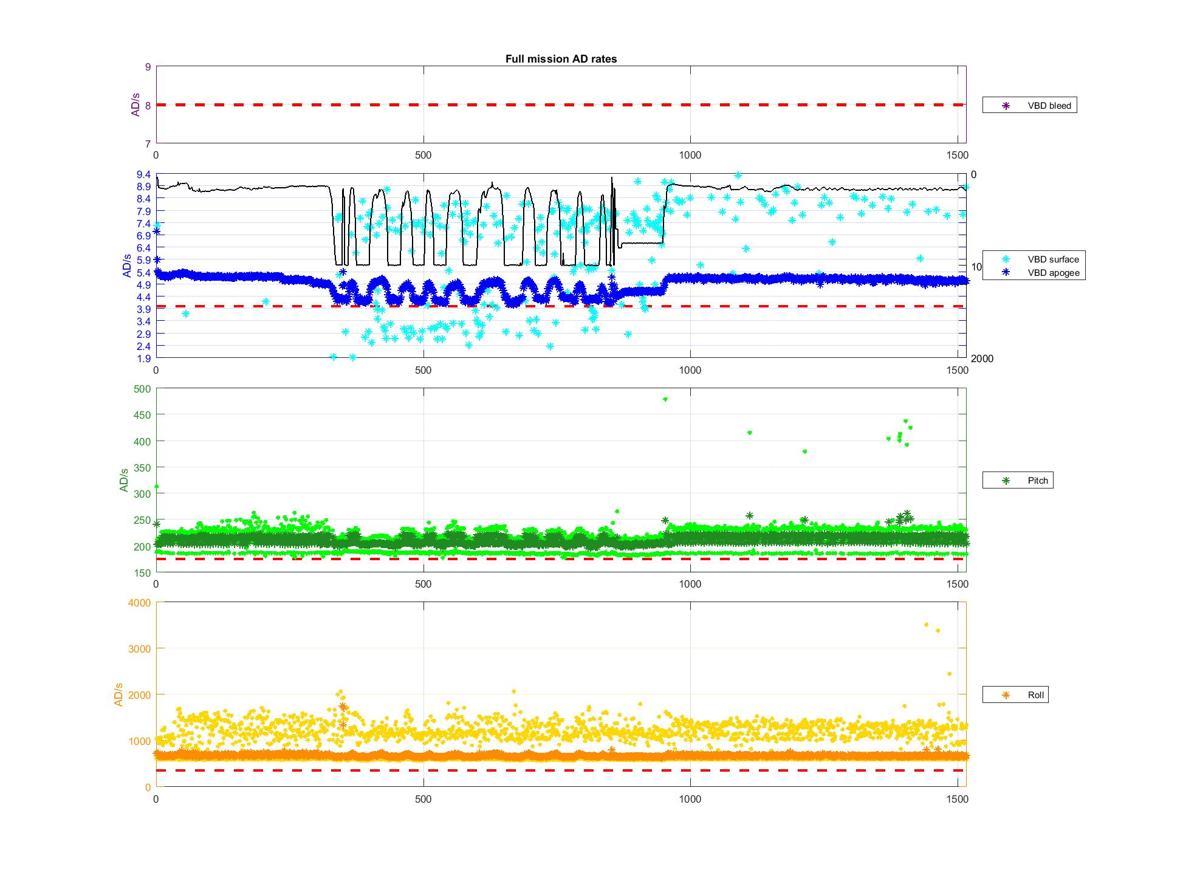Click the purple asterisk marker in VBD bleed legend

click(1006, 105)
